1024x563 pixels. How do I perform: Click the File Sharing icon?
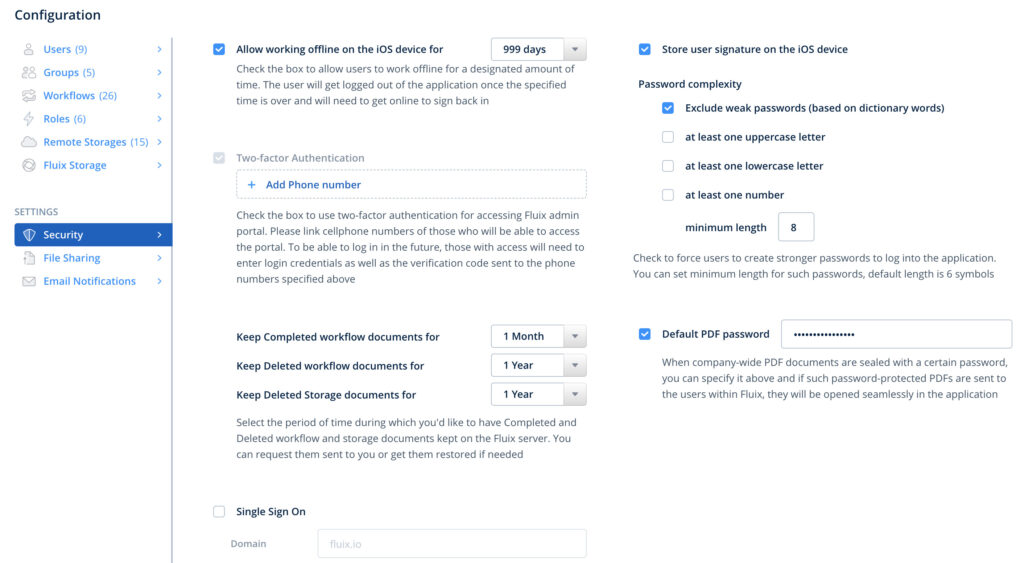point(28,258)
